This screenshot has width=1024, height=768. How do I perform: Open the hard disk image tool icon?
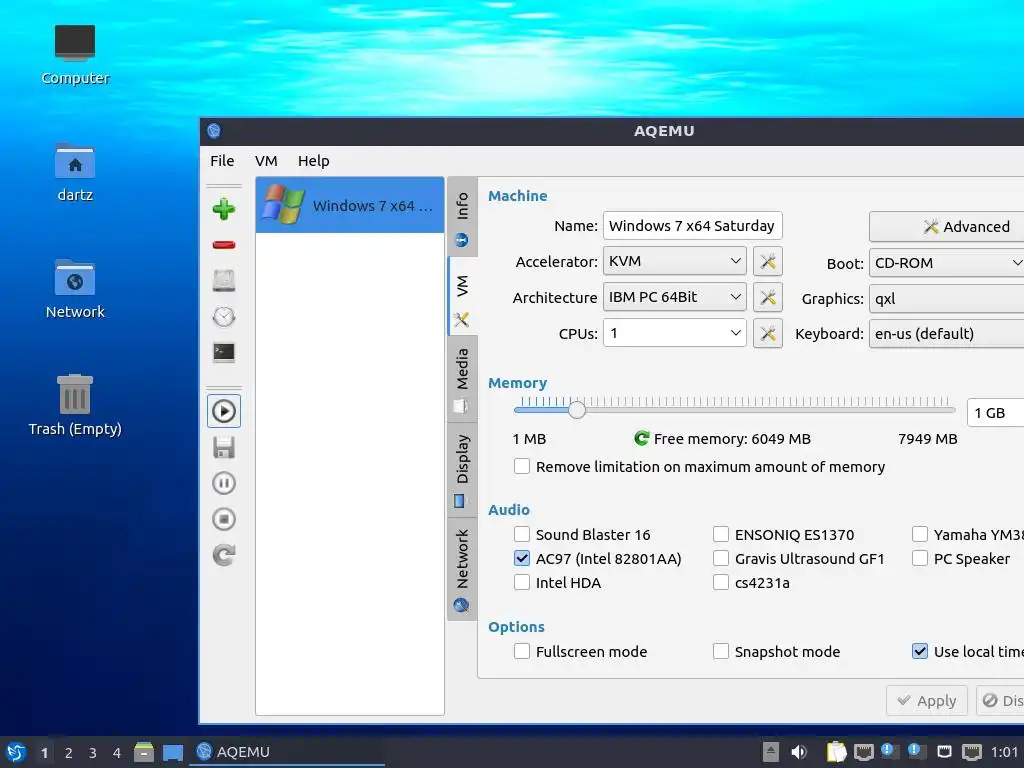pyautogui.click(x=224, y=280)
